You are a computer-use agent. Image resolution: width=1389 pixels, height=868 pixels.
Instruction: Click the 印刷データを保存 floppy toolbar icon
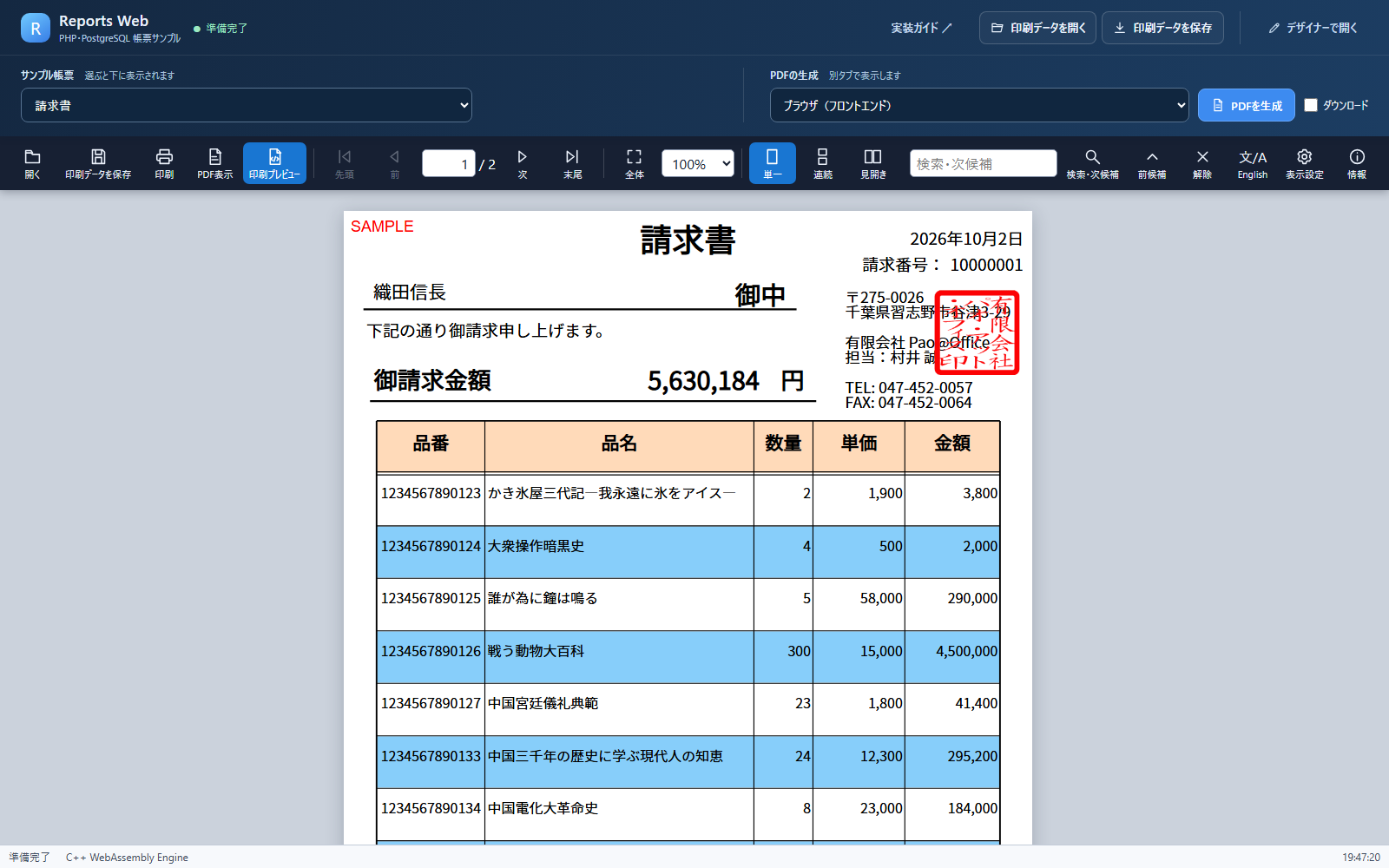98,163
